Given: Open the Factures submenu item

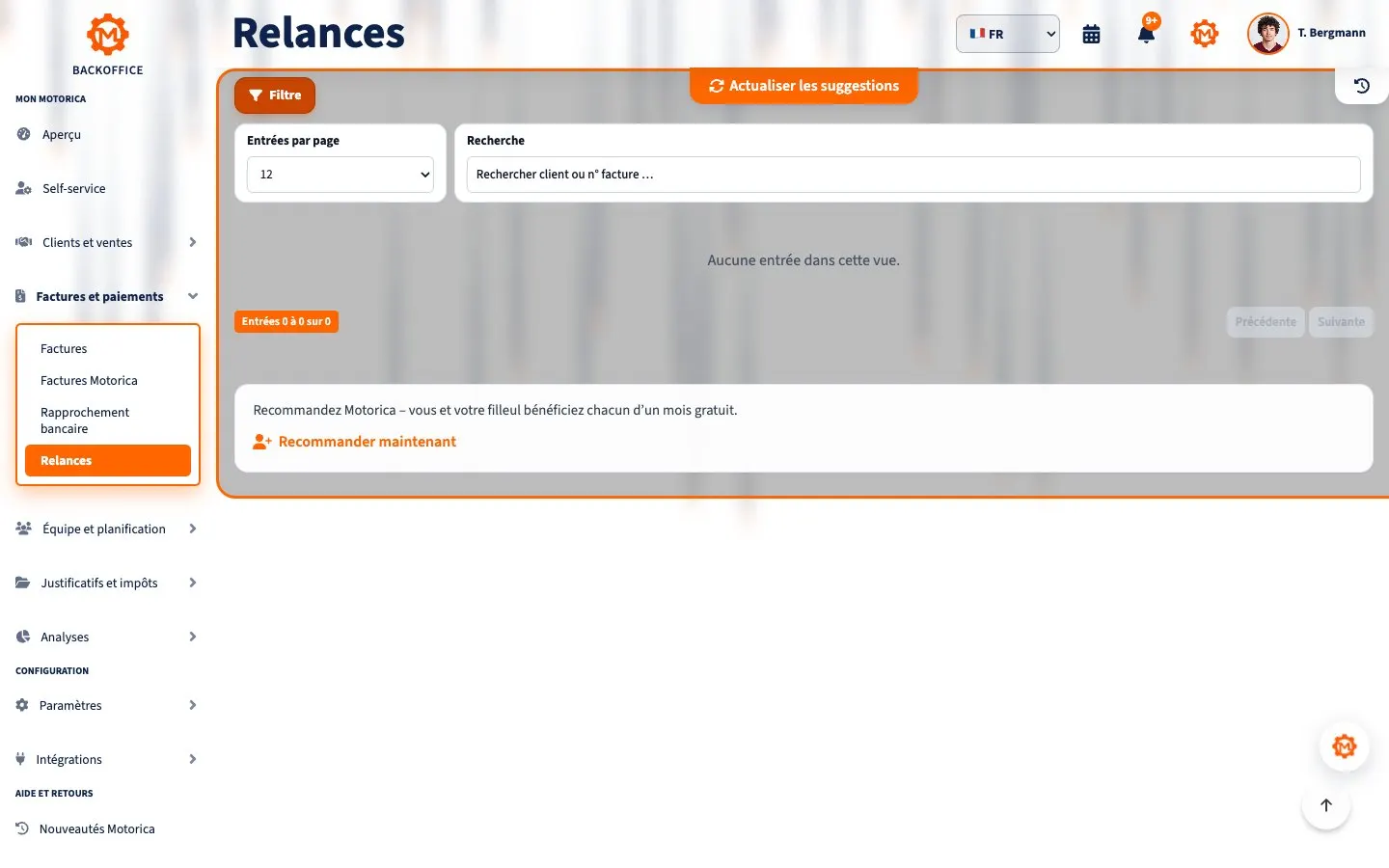Looking at the screenshot, I should (108, 349).
